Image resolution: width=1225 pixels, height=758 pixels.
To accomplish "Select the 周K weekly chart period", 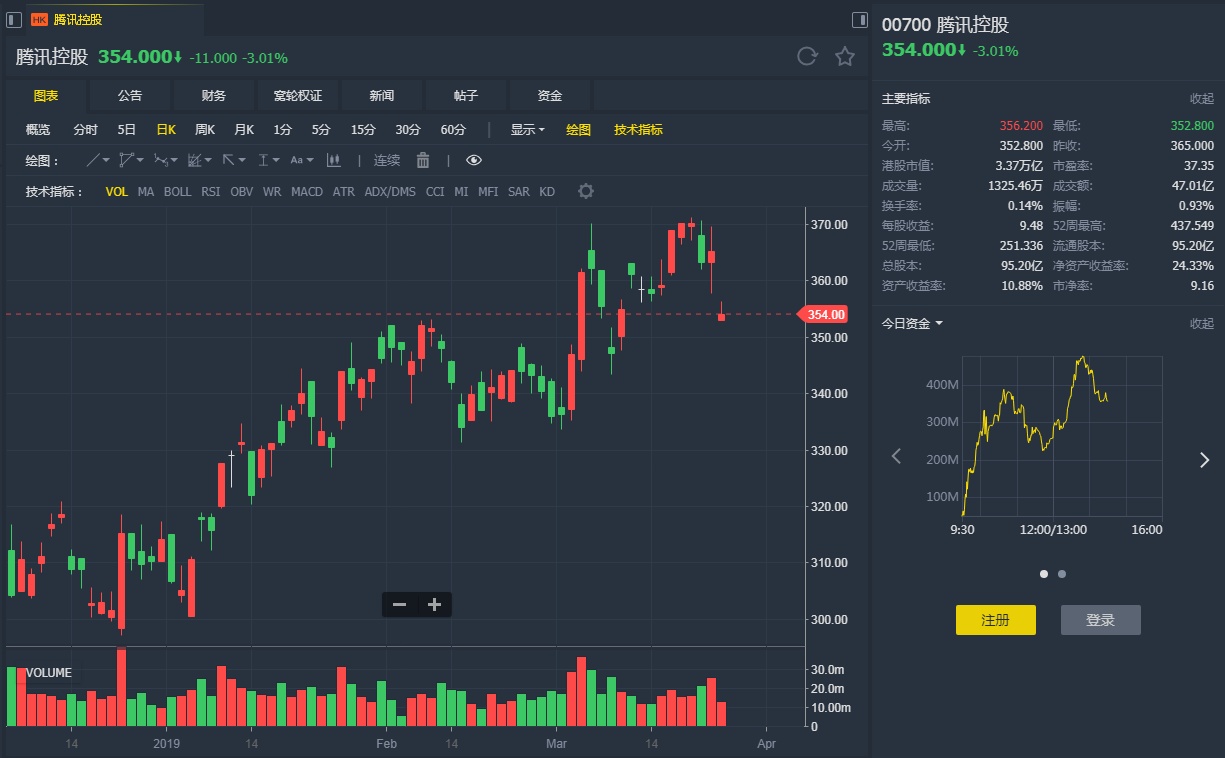I will tap(205, 129).
